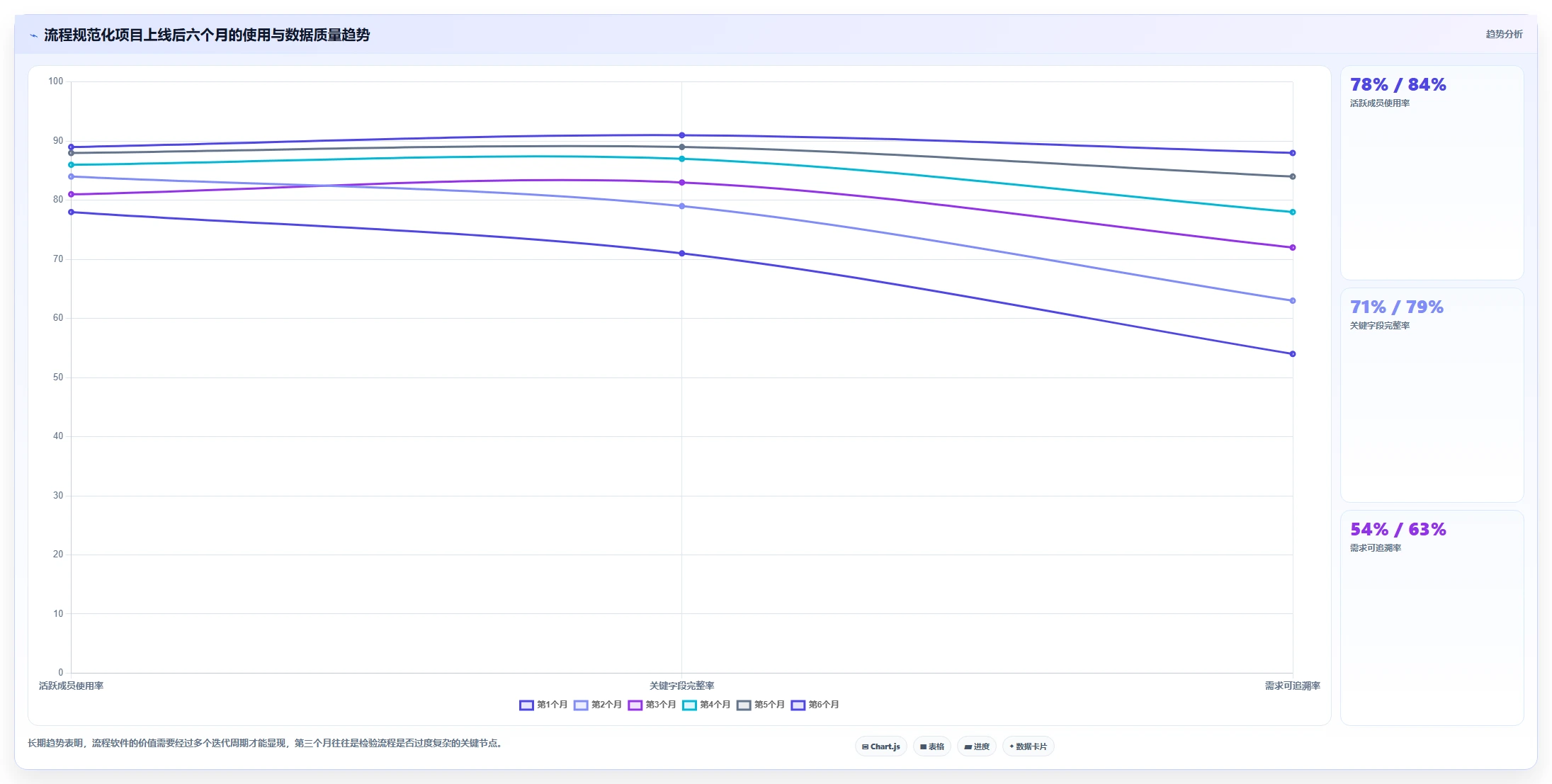The height and width of the screenshot is (784, 1552).
Task: Pick the 第5个月 point at 活跃成员使用率 (88)
Action: coord(71,153)
